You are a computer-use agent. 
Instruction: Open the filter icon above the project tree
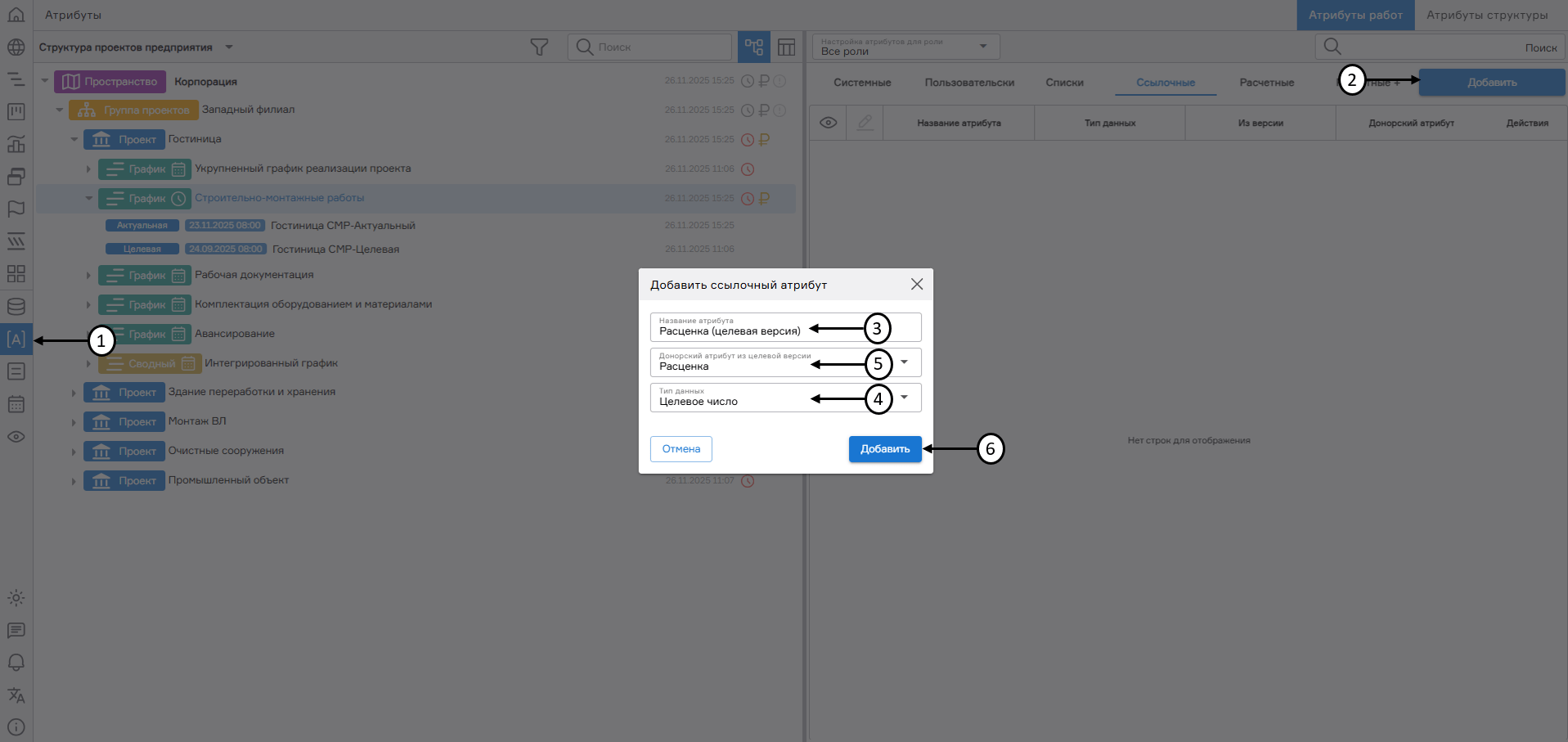tap(539, 47)
